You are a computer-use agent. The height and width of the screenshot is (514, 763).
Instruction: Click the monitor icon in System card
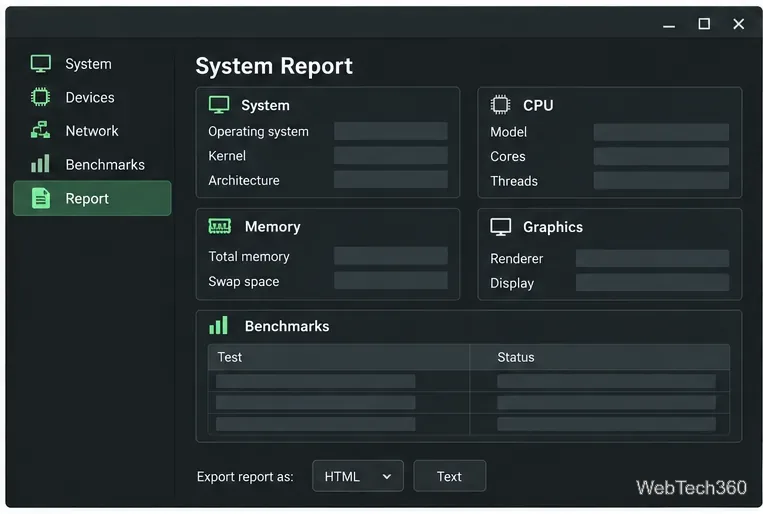click(219, 105)
